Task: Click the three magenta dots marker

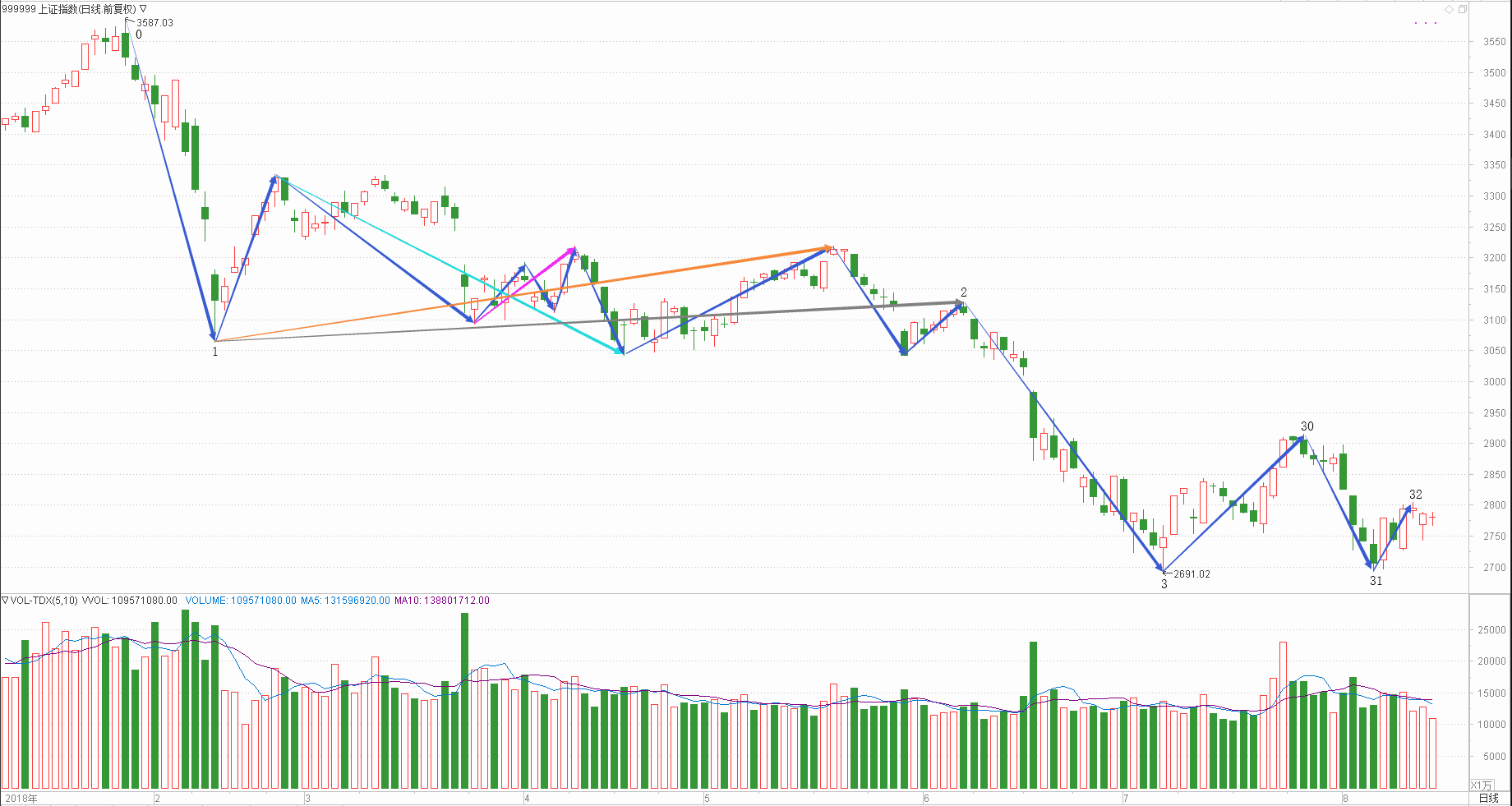Action: point(1425,23)
